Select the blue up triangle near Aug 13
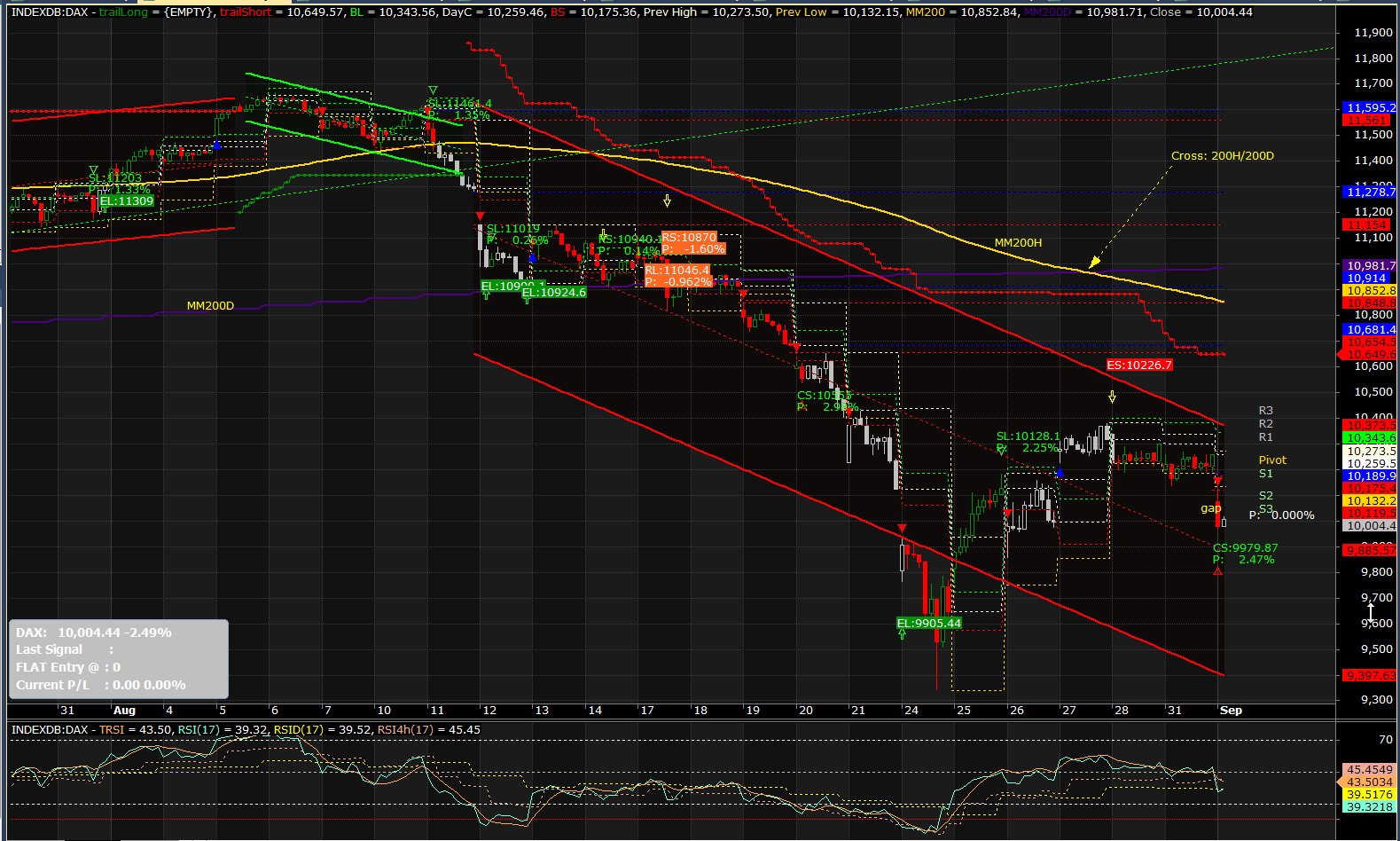 (x=532, y=257)
